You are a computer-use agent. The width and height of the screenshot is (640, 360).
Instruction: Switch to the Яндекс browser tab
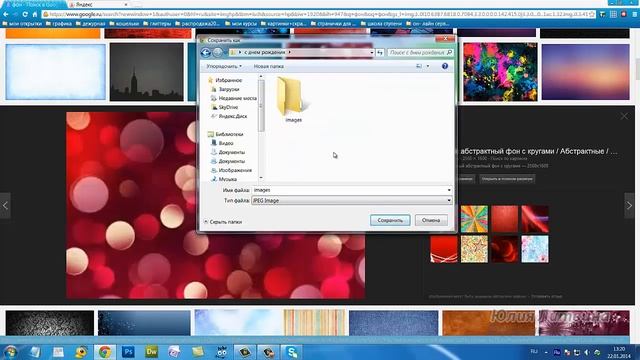point(98,4)
